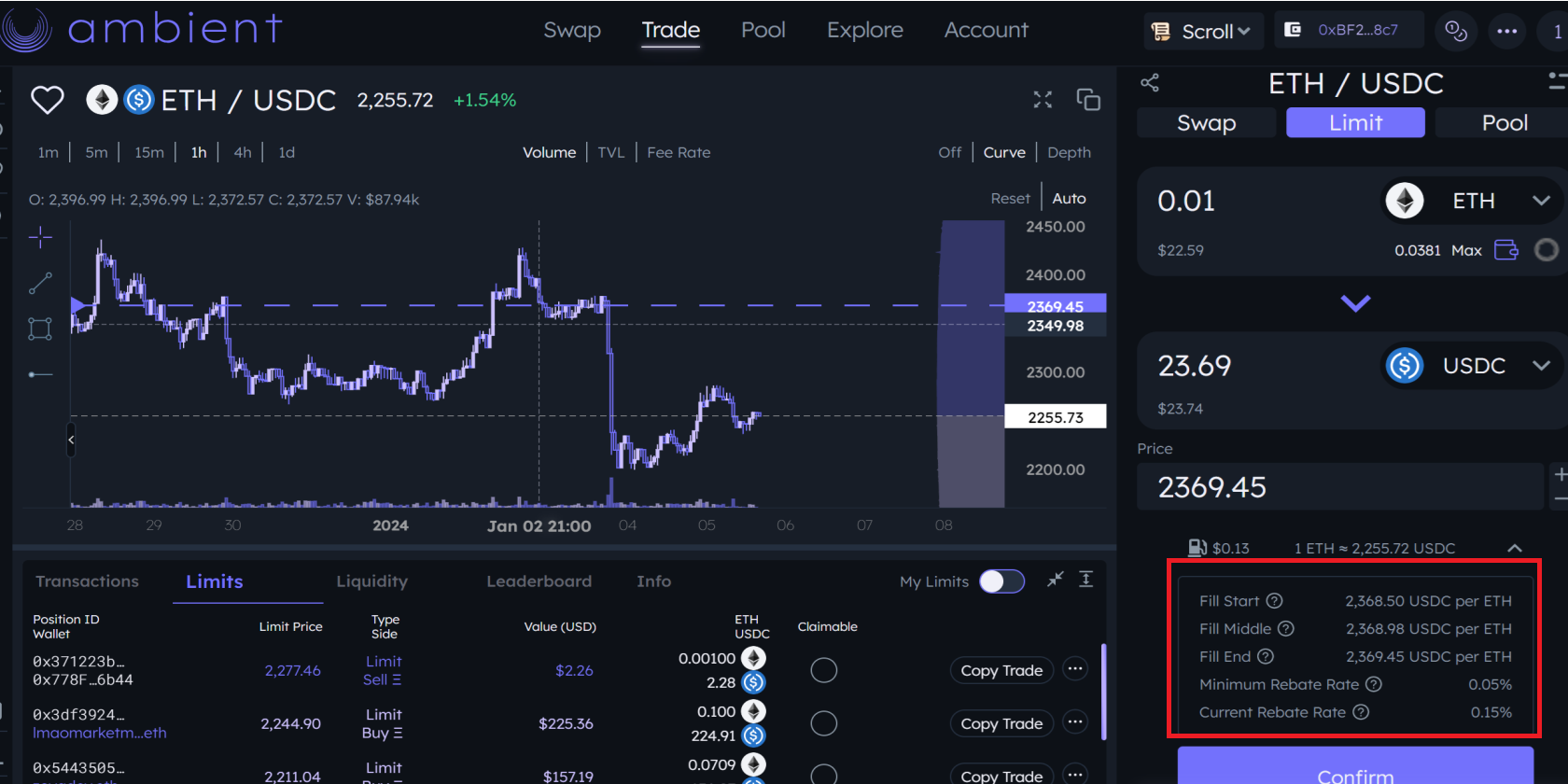This screenshot has height=784, width=1568.
Task: Select claimable circle for 2,277.46 row
Action: pyautogui.click(x=824, y=670)
